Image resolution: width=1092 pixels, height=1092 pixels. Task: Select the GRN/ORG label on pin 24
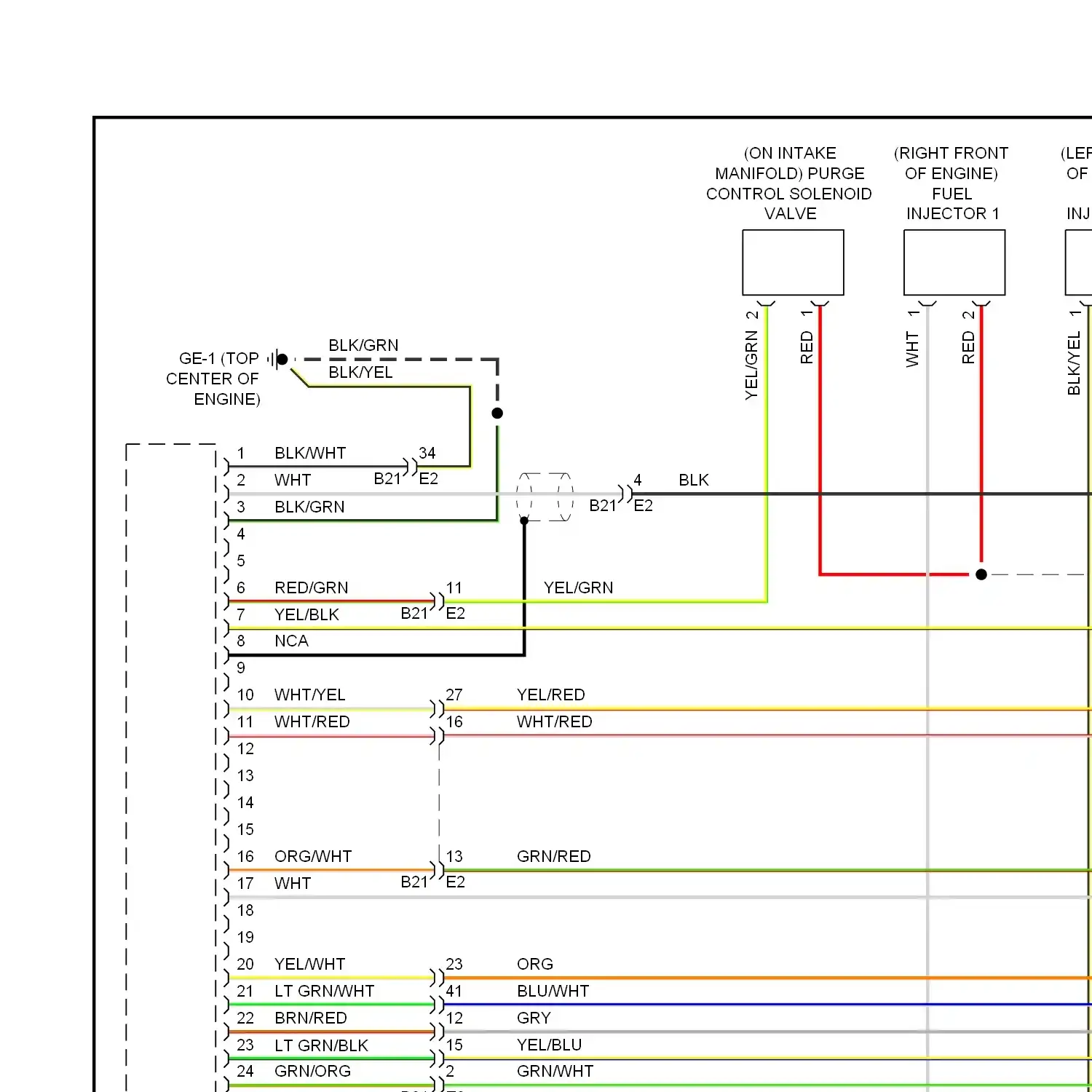pos(312,1071)
